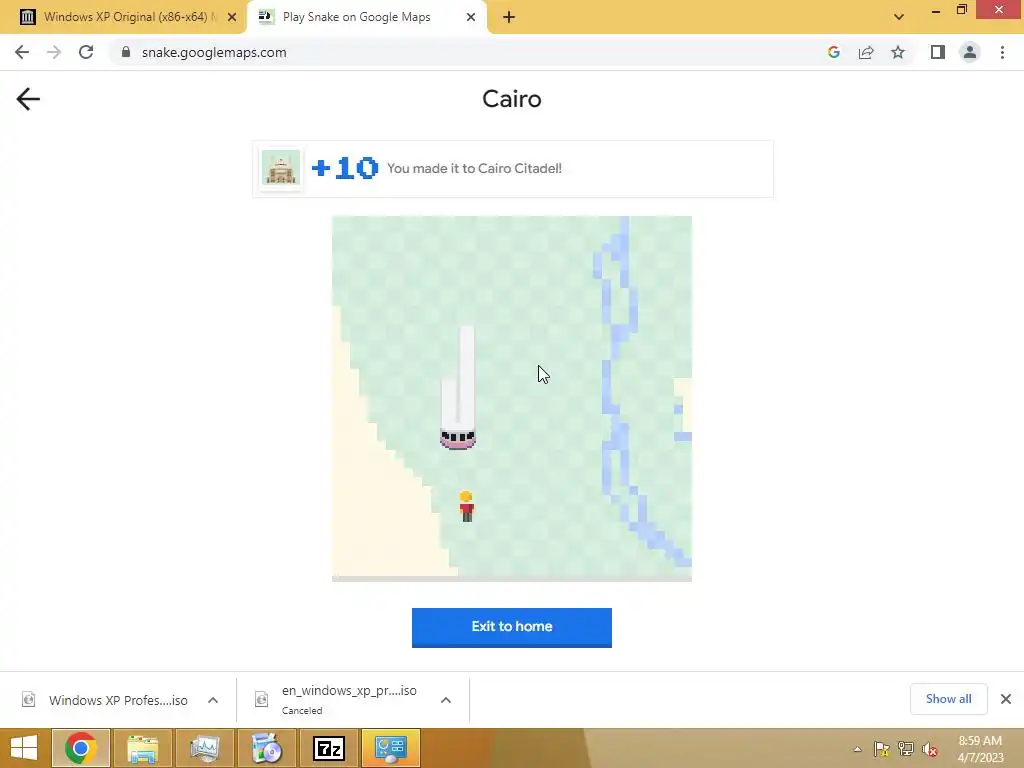Open the Windows Start menu
The height and width of the screenshot is (768, 1024).
point(24,748)
